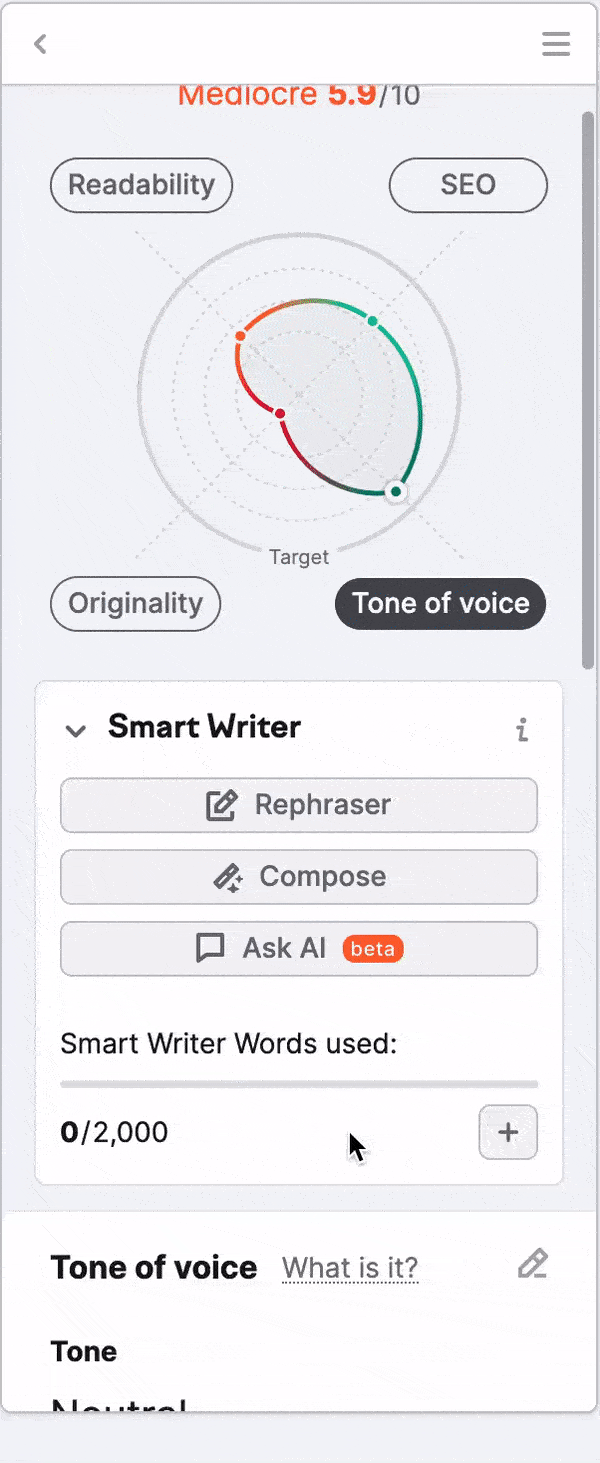The height and width of the screenshot is (1463, 600).
Task: Click the back arrow at top left
Action: point(40,44)
